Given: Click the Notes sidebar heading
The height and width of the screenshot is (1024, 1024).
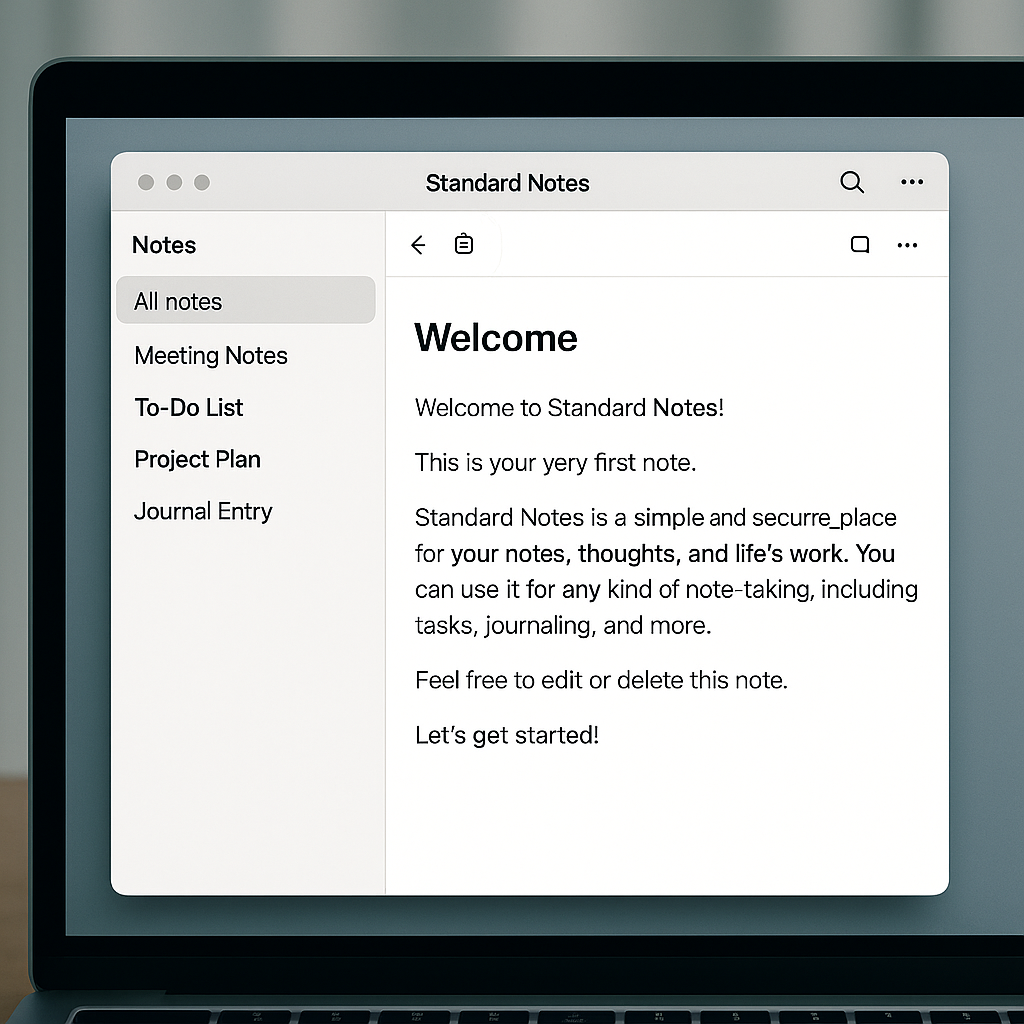Looking at the screenshot, I should 164,245.
